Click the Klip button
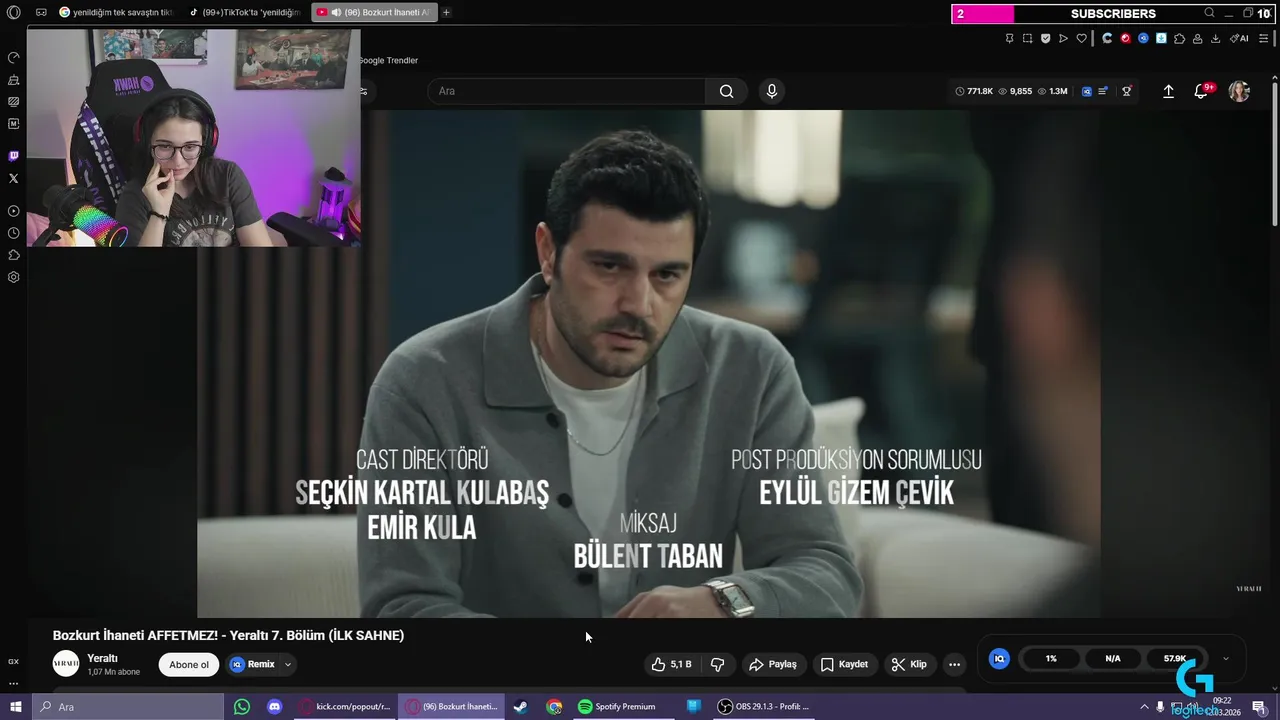 point(909,664)
